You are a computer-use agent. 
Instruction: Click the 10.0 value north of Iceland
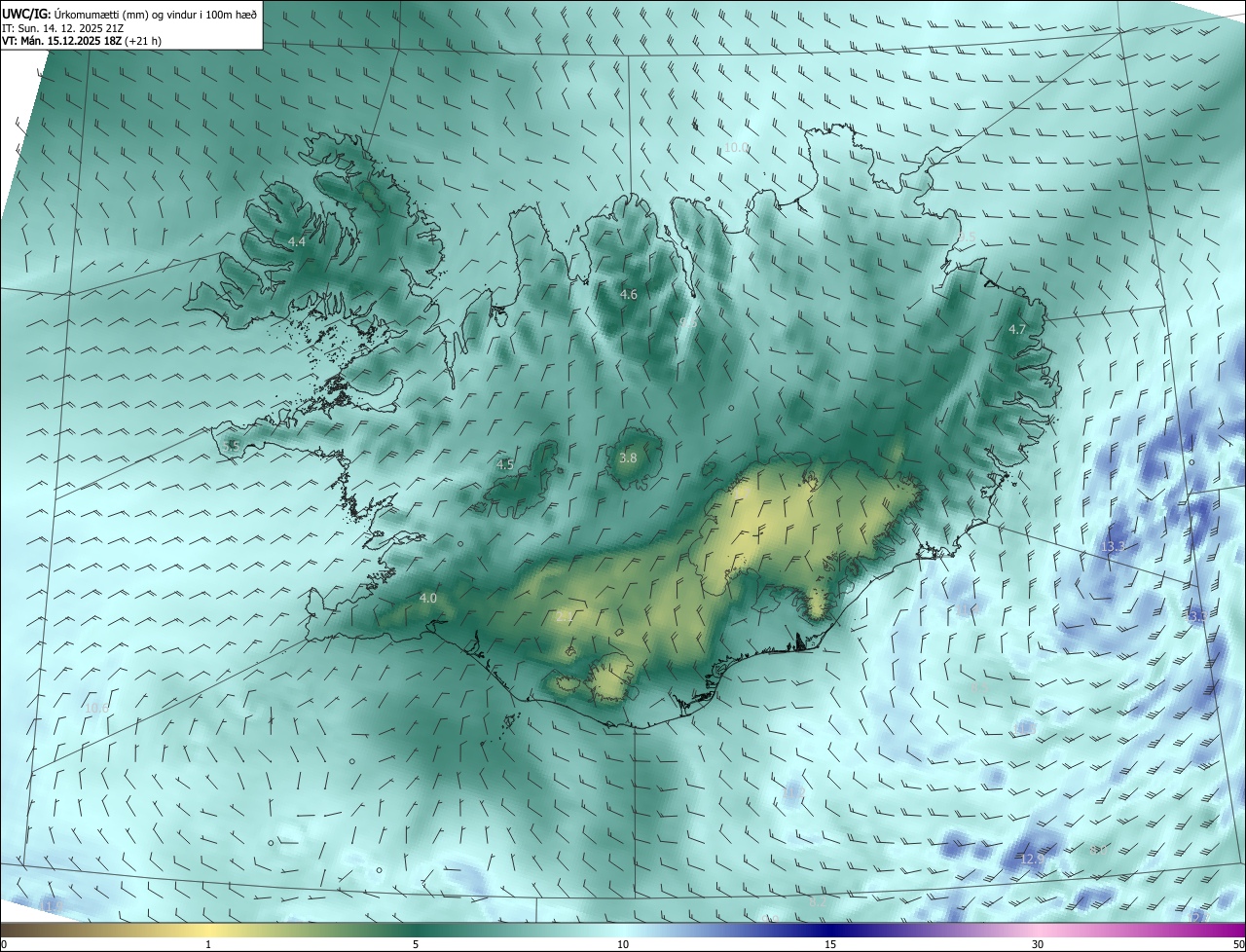click(x=736, y=147)
